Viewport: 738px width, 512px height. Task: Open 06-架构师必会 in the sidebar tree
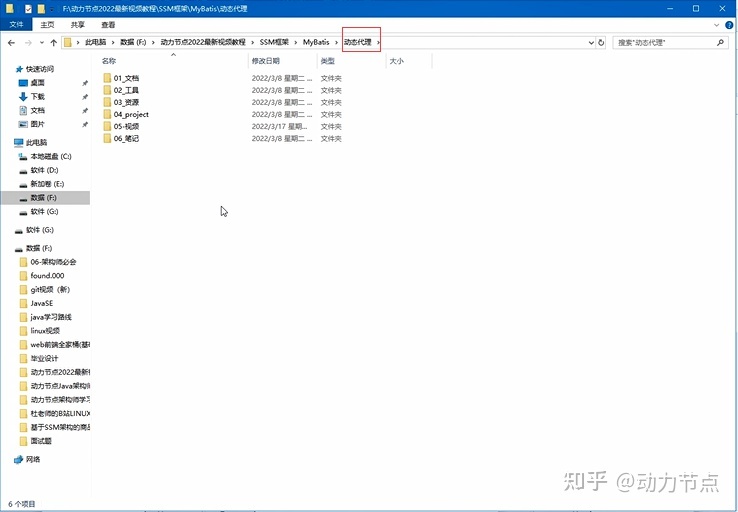pyautogui.click(x=53, y=262)
